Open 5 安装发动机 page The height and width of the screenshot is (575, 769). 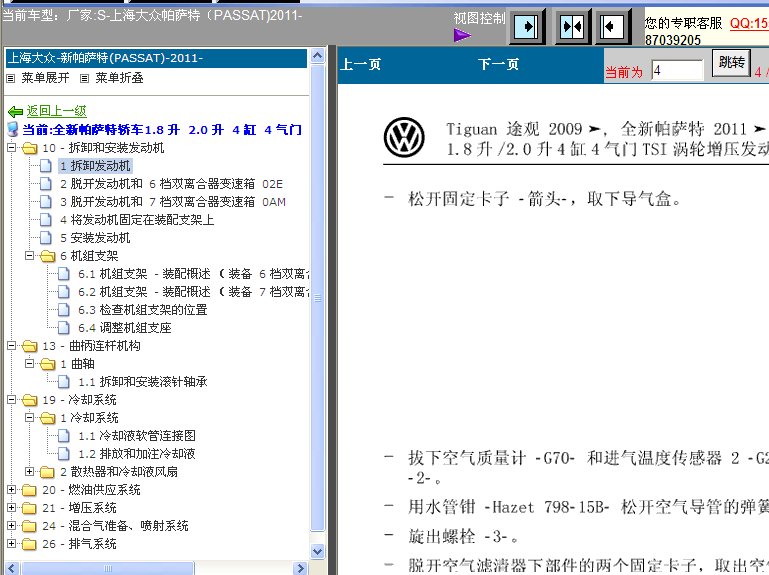[x=95, y=238]
